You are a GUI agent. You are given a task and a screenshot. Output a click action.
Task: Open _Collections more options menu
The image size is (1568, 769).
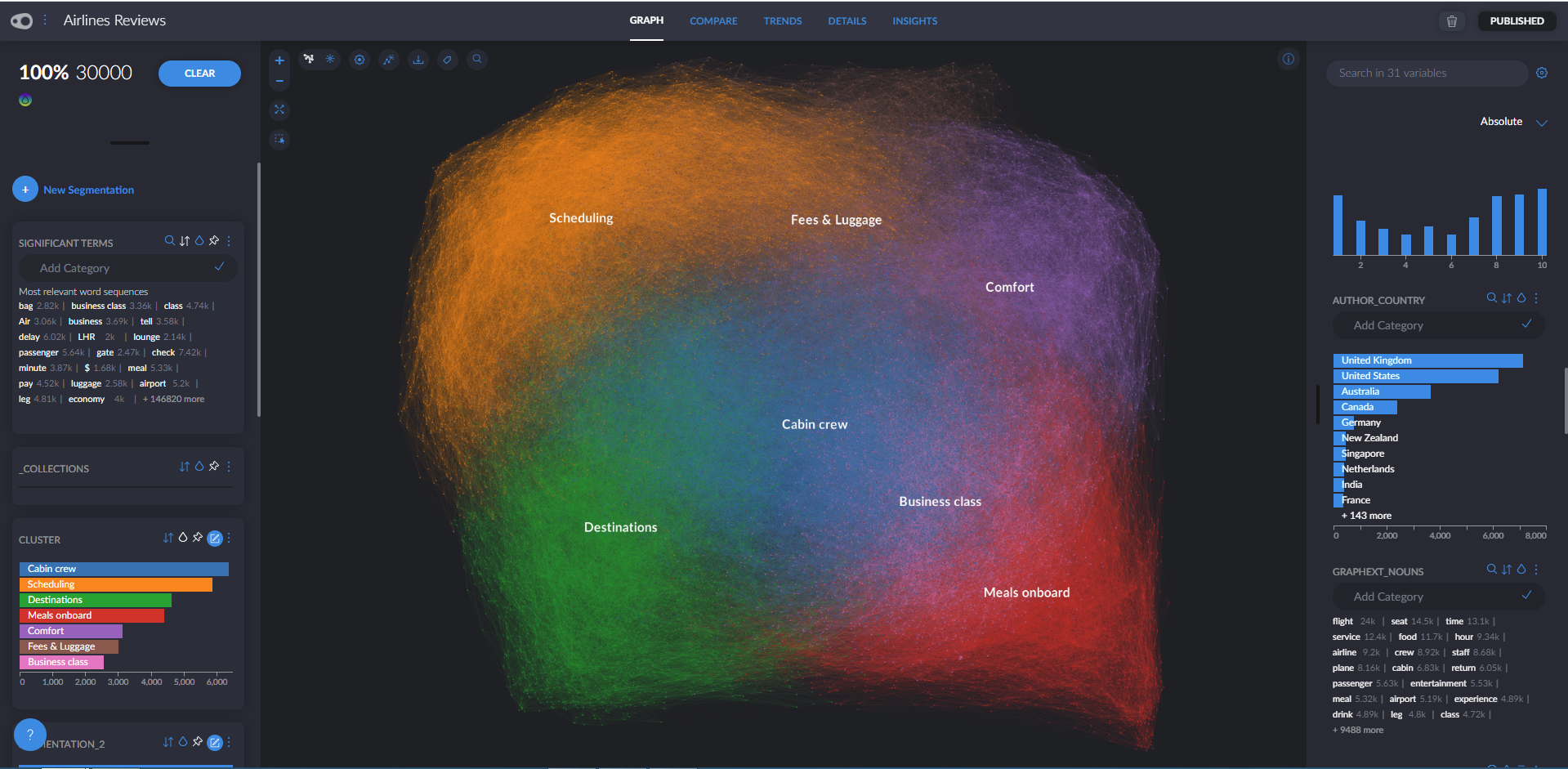point(229,467)
